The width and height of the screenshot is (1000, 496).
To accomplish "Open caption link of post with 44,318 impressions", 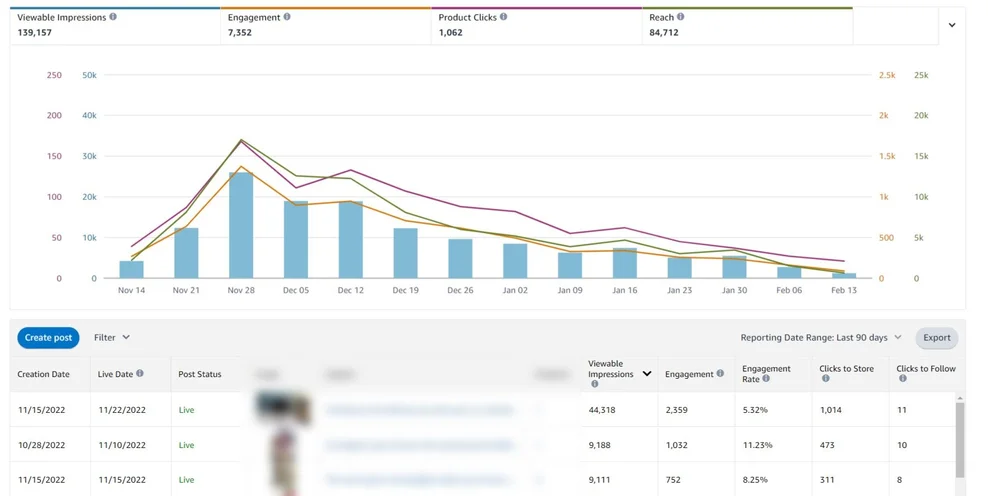I will (x=419, y=410).
